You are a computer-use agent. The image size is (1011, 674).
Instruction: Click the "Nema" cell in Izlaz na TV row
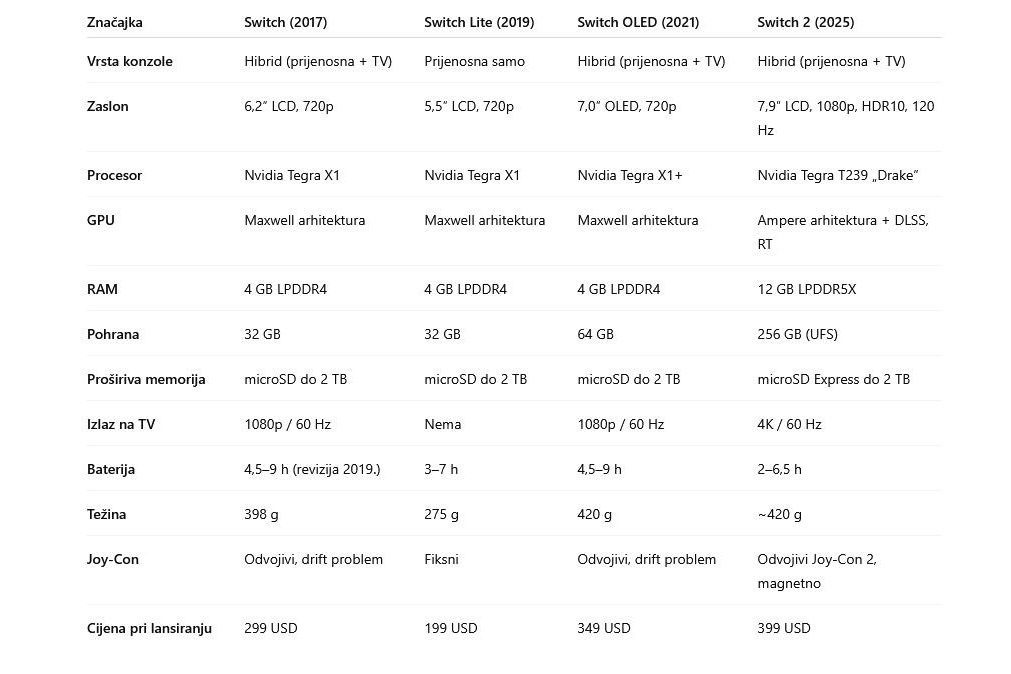(x=442, y=424)
